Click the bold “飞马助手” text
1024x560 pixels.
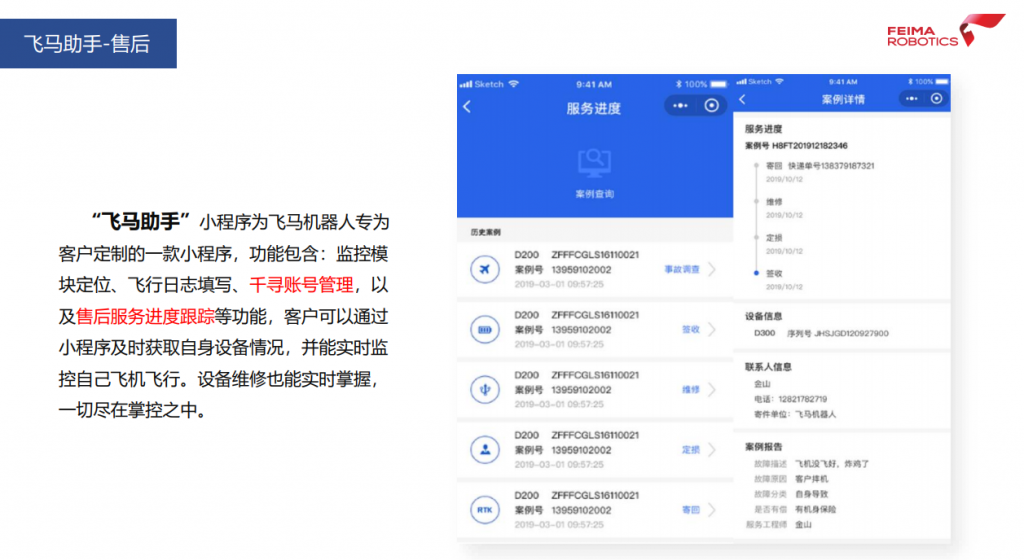pos(140,221)
